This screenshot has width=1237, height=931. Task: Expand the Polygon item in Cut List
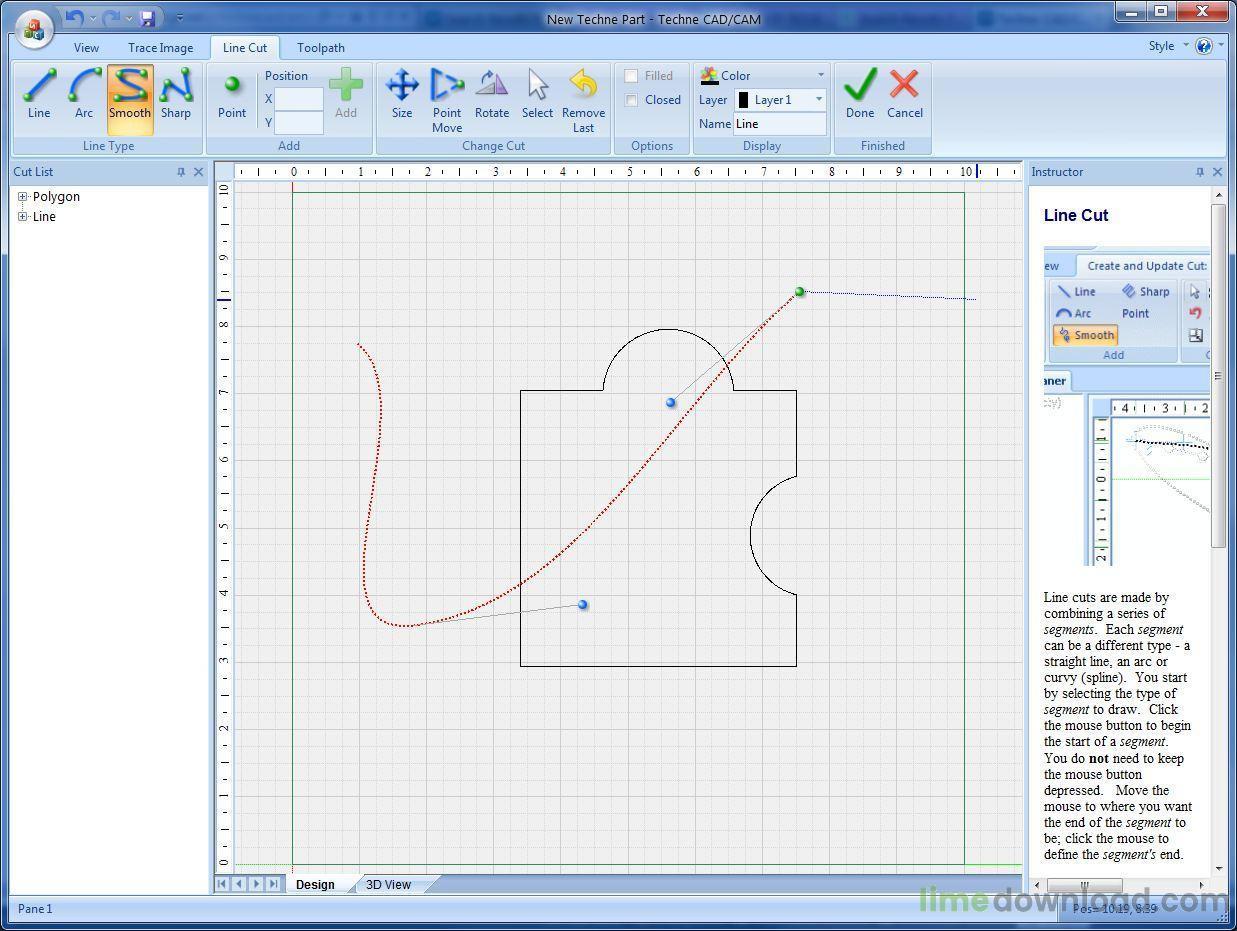pyautogui.click(x=22, y=196)
